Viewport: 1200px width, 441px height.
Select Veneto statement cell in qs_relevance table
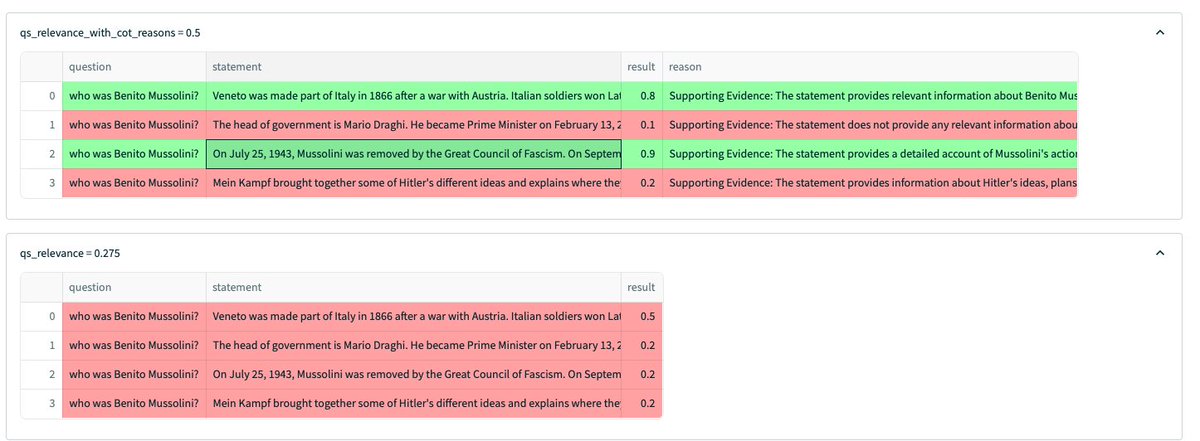pos(413,316)
